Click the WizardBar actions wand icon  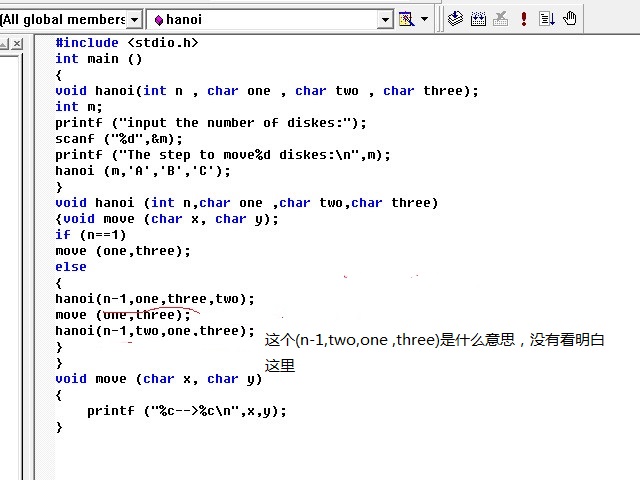click(406, 19)
